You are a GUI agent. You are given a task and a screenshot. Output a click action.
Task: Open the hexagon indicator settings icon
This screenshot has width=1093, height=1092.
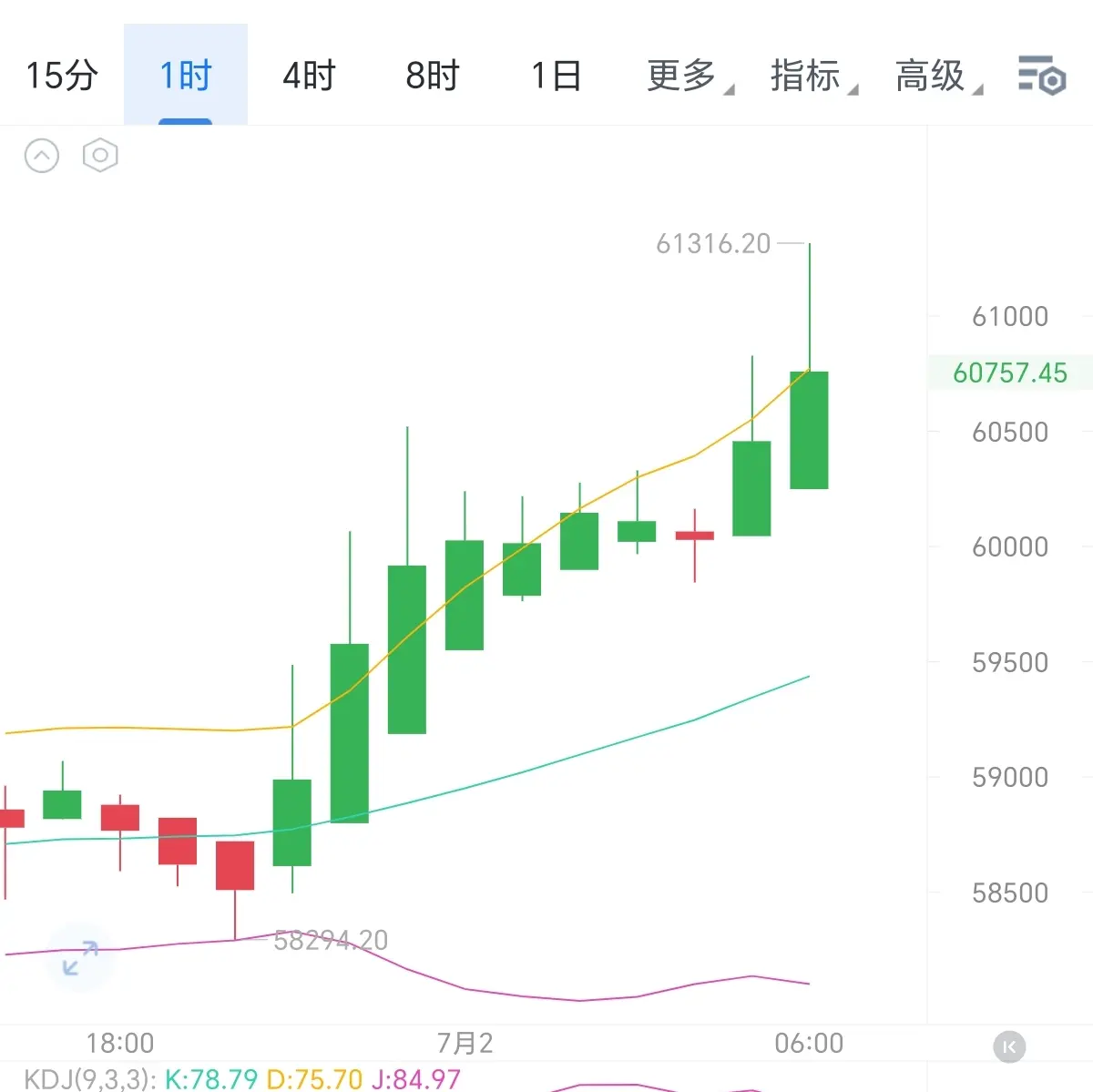(100, 156)
